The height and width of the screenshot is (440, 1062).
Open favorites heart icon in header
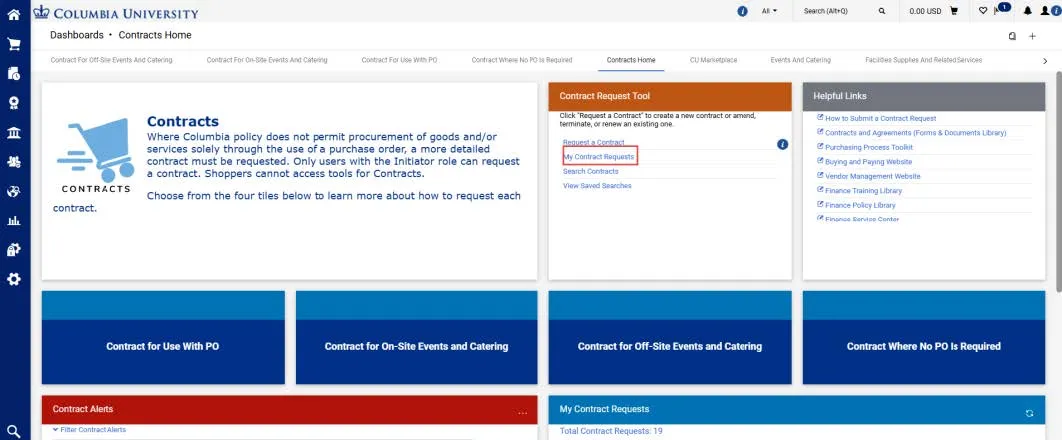tap(983, 11)
